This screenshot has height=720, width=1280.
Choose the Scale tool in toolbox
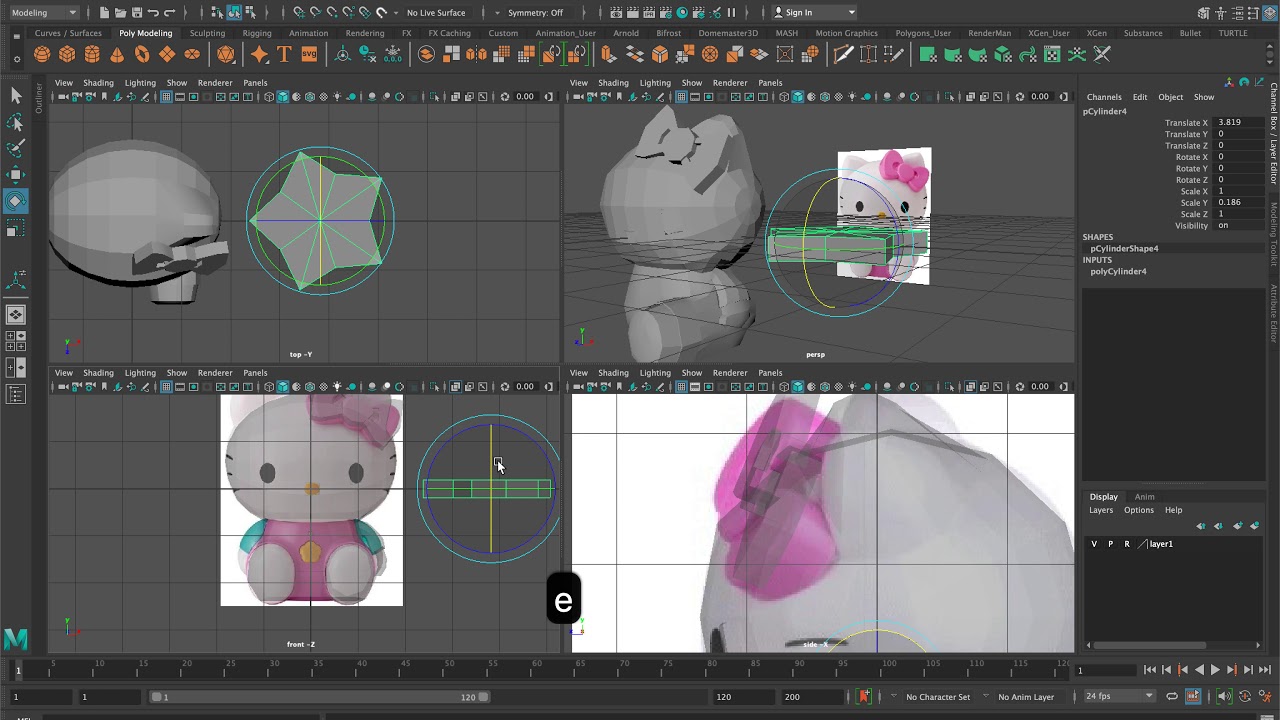coord(15,229)
